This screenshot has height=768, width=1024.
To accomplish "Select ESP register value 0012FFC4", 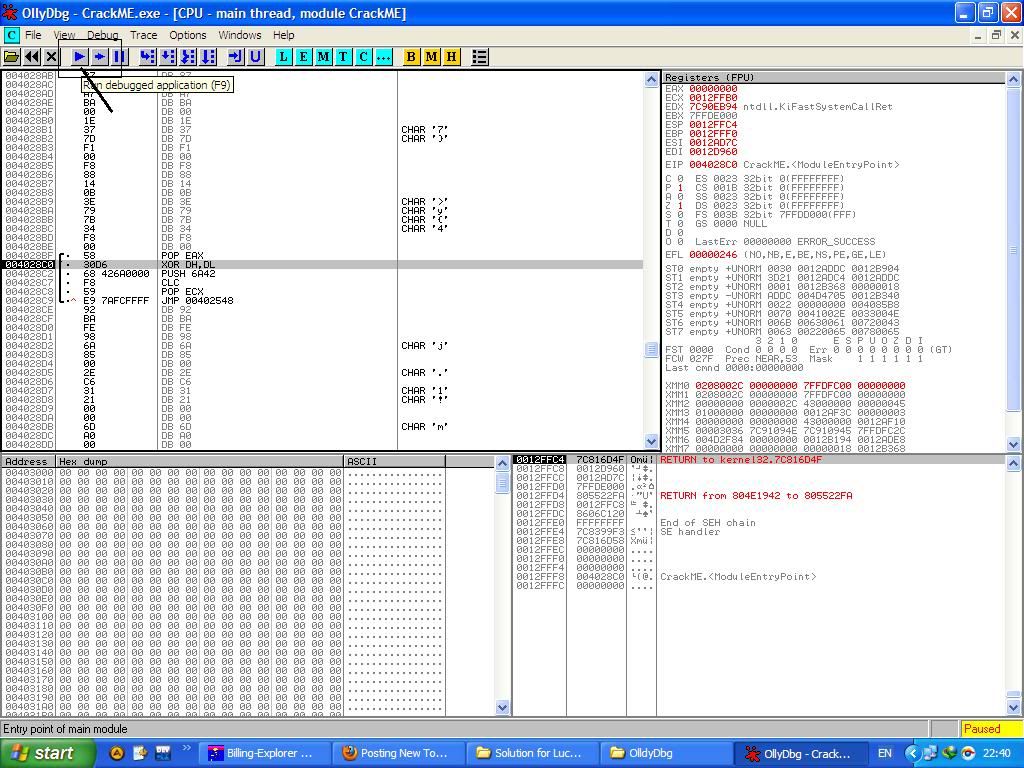I will [x=713, y=124].
